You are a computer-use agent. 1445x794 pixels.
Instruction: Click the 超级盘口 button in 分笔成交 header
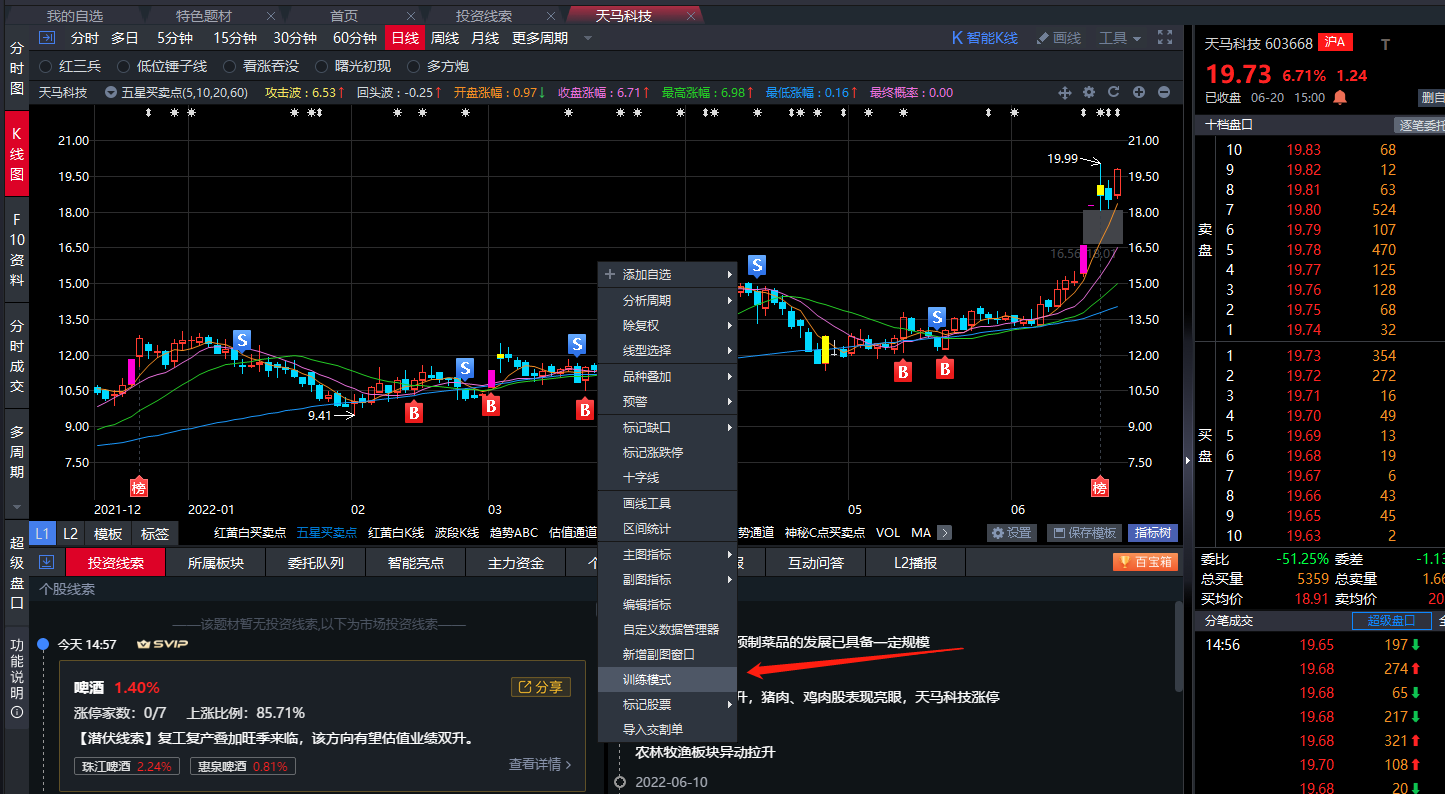tap(1391, 621)
